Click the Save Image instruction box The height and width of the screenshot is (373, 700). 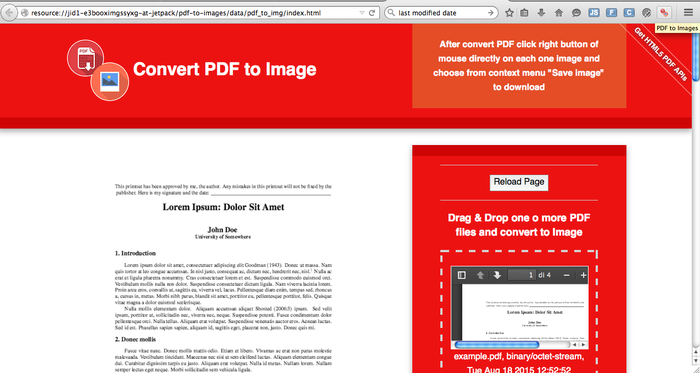519,66
